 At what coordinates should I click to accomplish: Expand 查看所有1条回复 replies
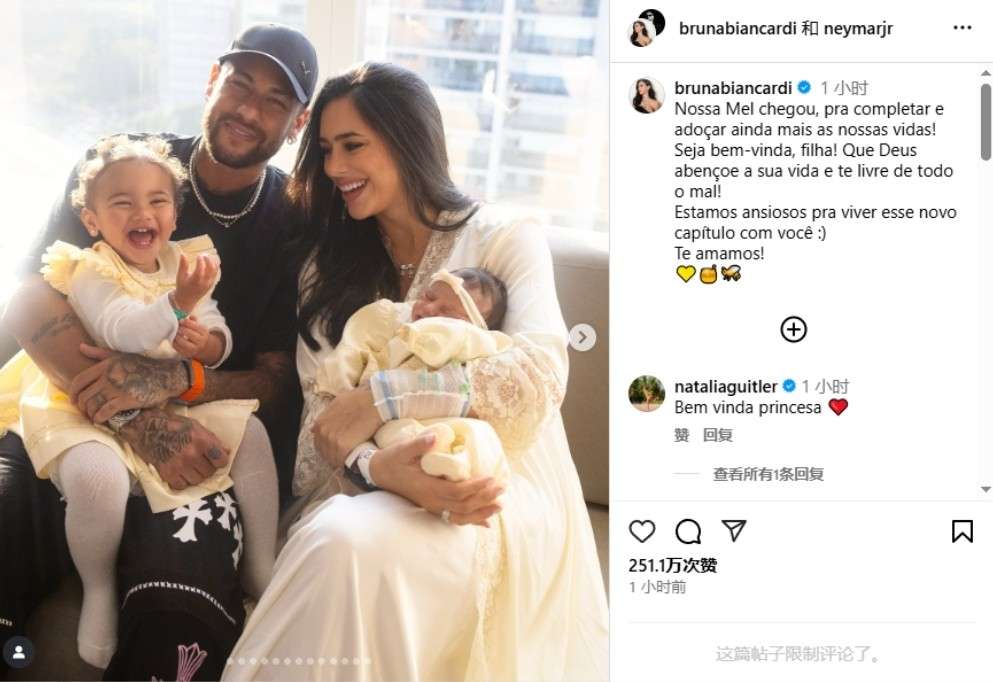(768, 474)
